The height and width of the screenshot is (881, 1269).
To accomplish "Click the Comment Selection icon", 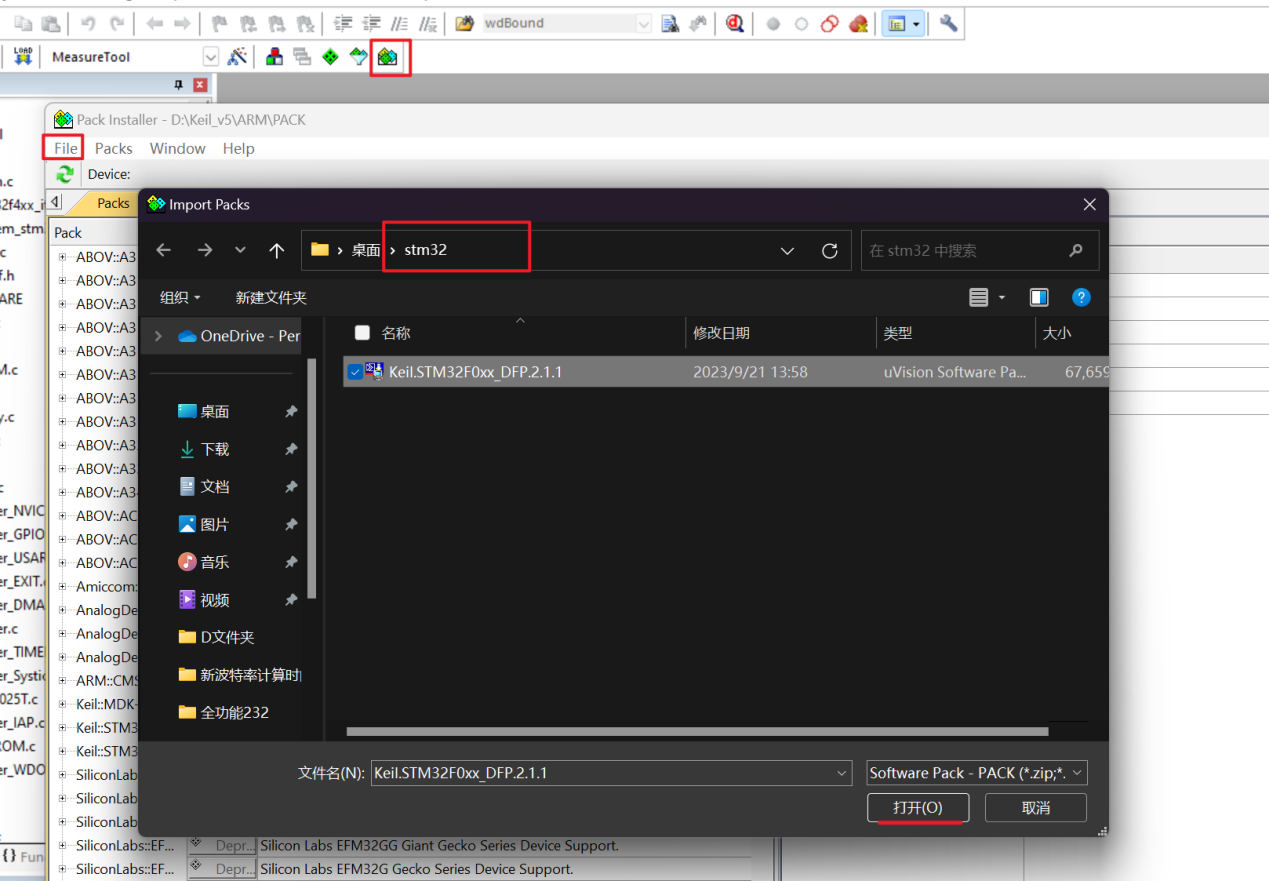I will 399,23.
